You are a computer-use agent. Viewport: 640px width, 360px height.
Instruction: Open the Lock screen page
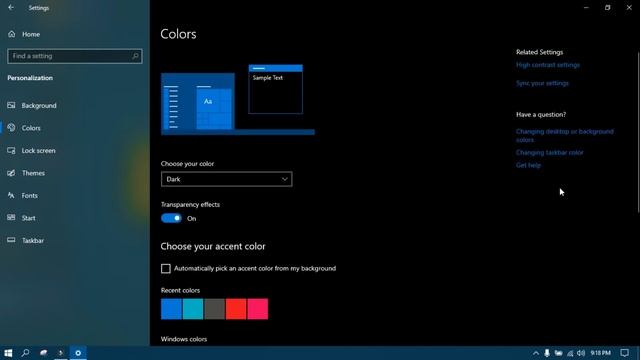tap(38, 151)
